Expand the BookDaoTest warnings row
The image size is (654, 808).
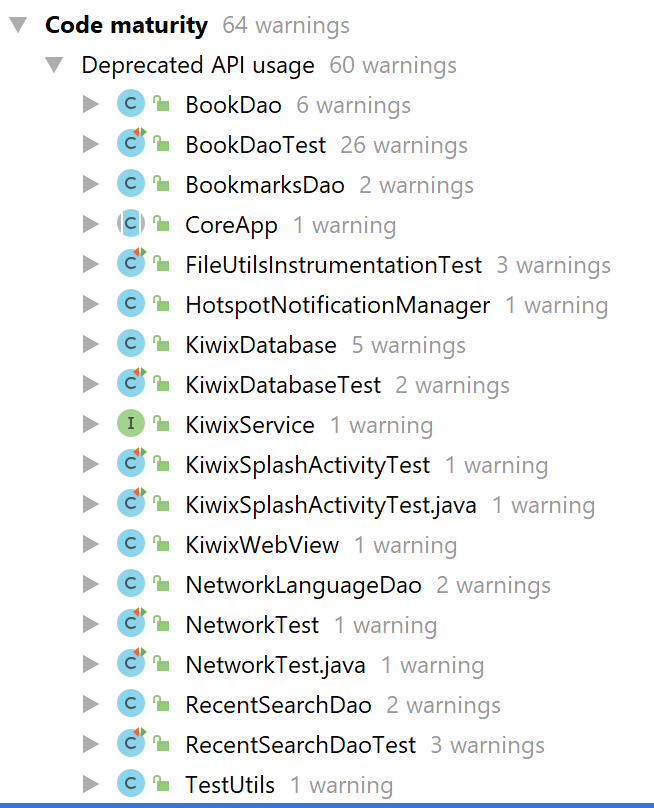91,144
